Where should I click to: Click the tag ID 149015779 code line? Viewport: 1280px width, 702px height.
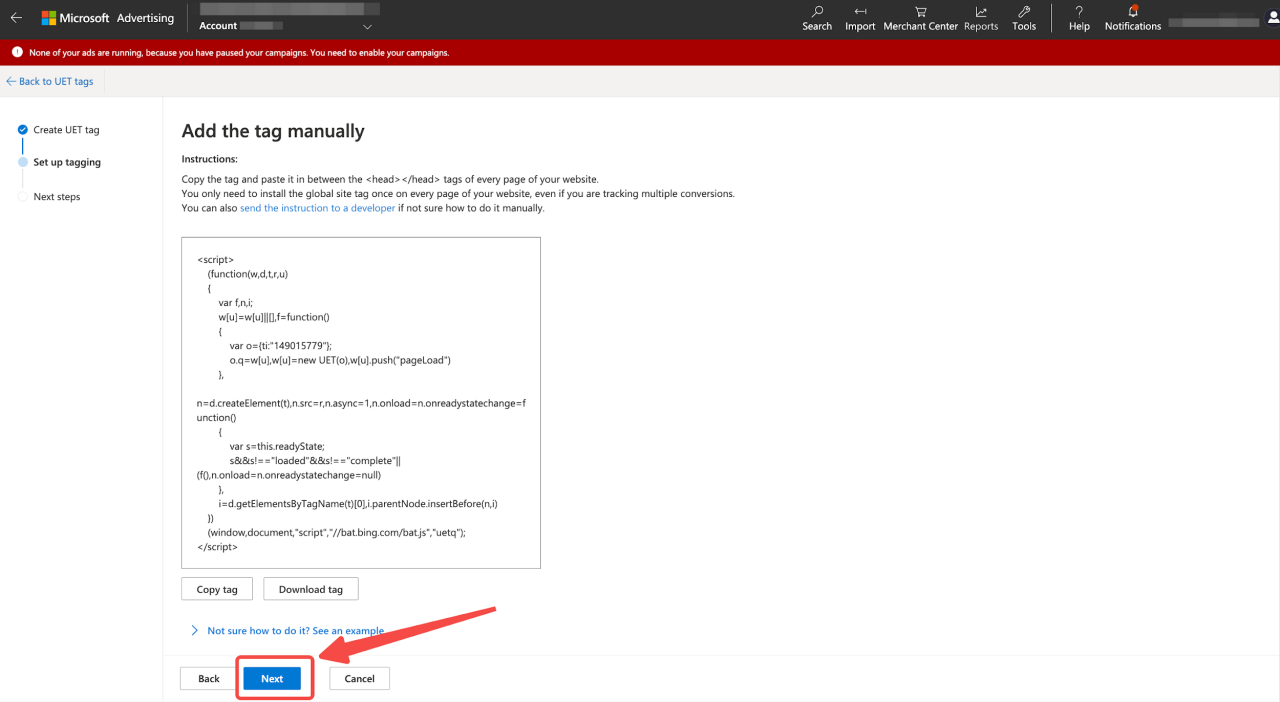(280, 345)
